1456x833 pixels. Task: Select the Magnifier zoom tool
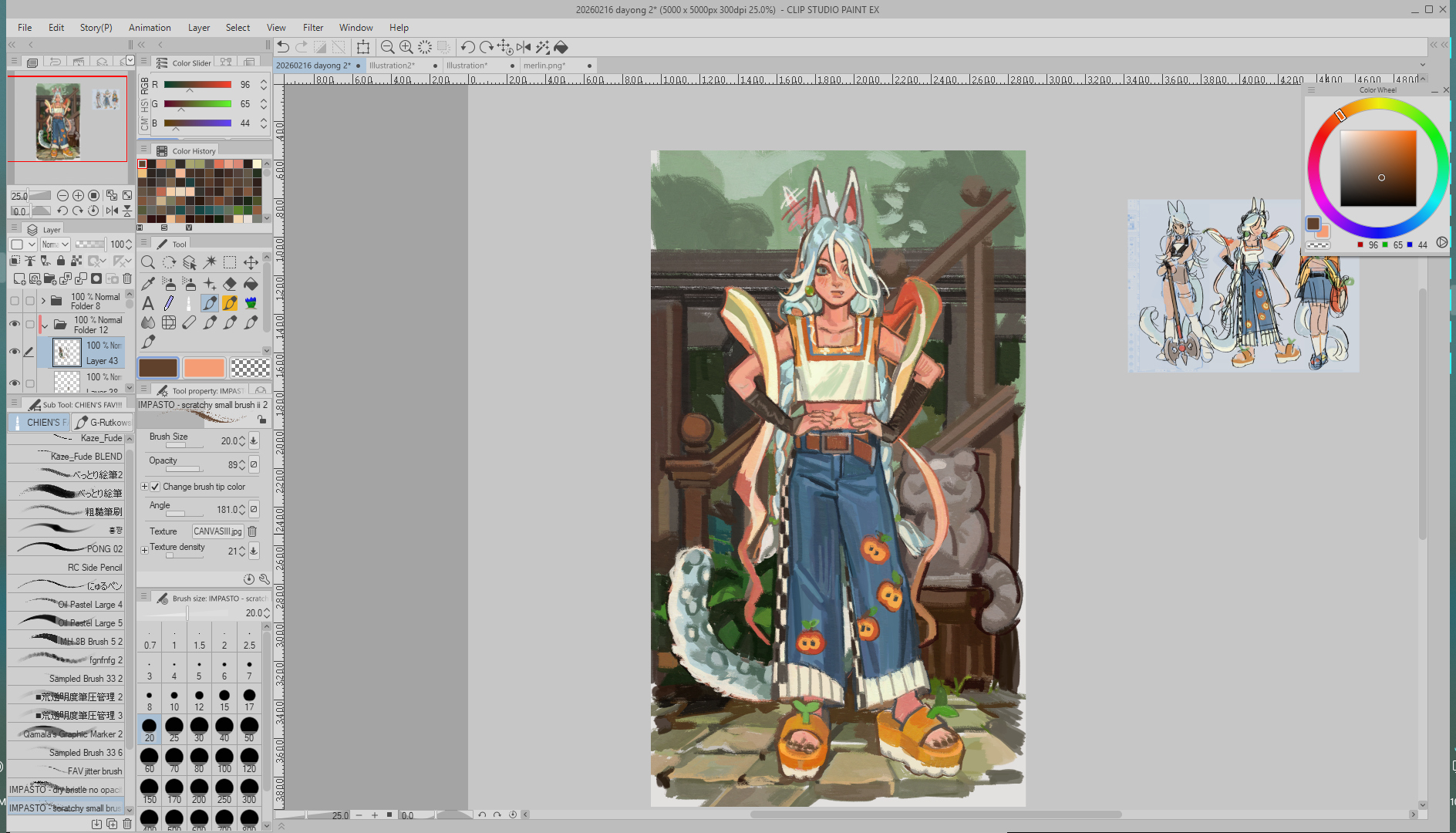pos(148,263)
